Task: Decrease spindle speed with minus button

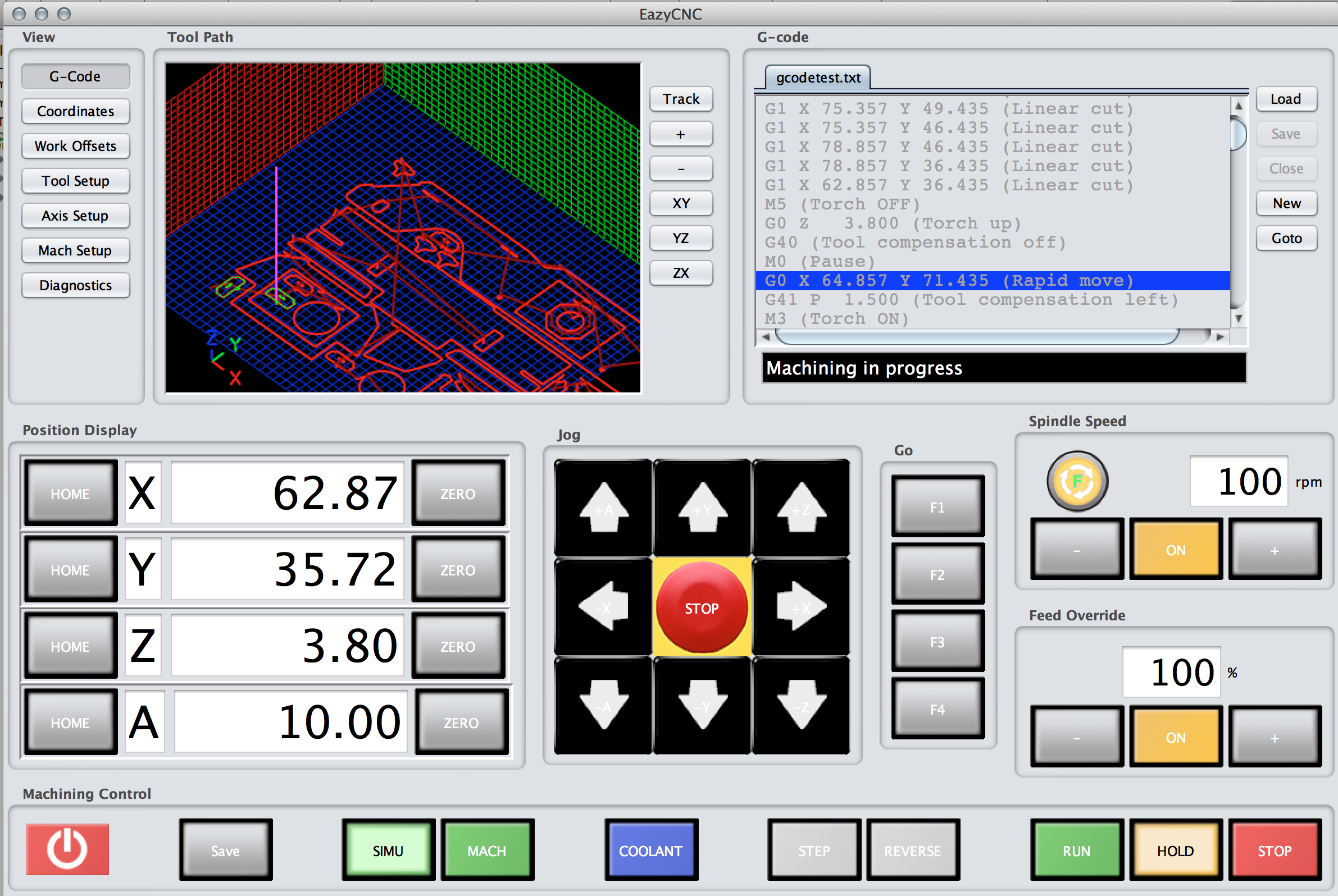Action: [1077, 550]
